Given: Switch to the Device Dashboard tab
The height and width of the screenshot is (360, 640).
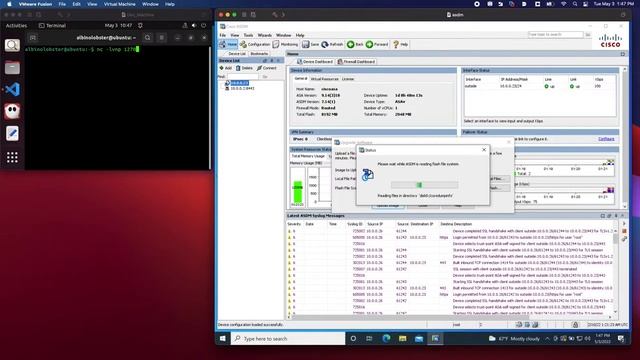Looking at the screenshot, I should (x=315, y=62).
